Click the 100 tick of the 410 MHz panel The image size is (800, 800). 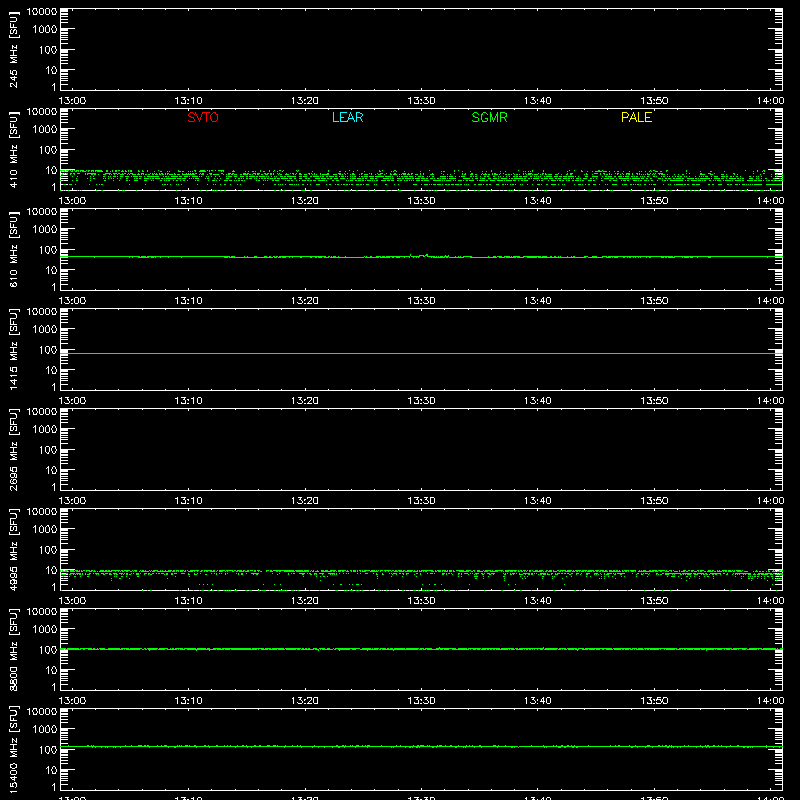48,150
